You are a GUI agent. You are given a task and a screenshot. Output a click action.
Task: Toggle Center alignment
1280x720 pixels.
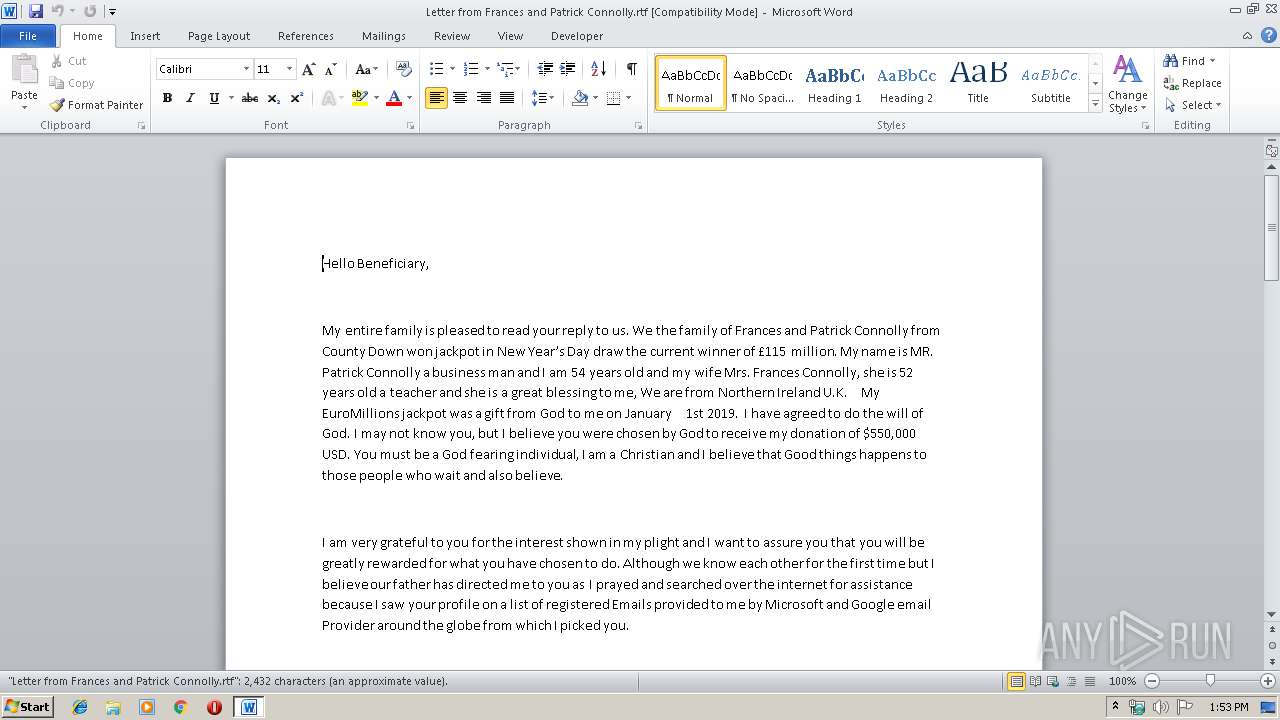(x=460, y=98)
